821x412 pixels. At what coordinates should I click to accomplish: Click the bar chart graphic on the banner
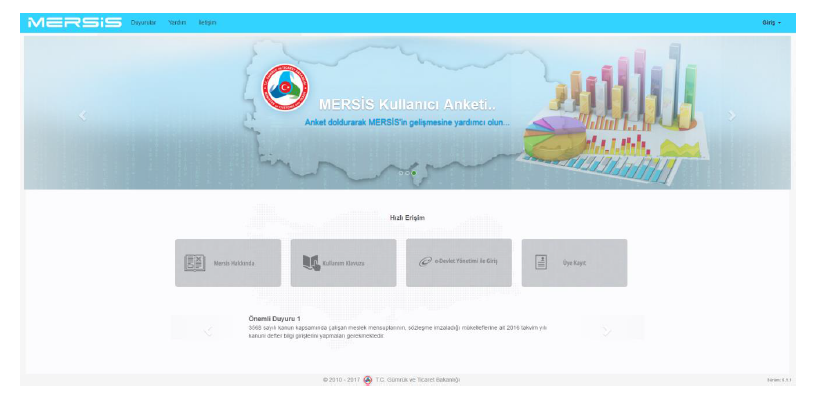[628, 86]
